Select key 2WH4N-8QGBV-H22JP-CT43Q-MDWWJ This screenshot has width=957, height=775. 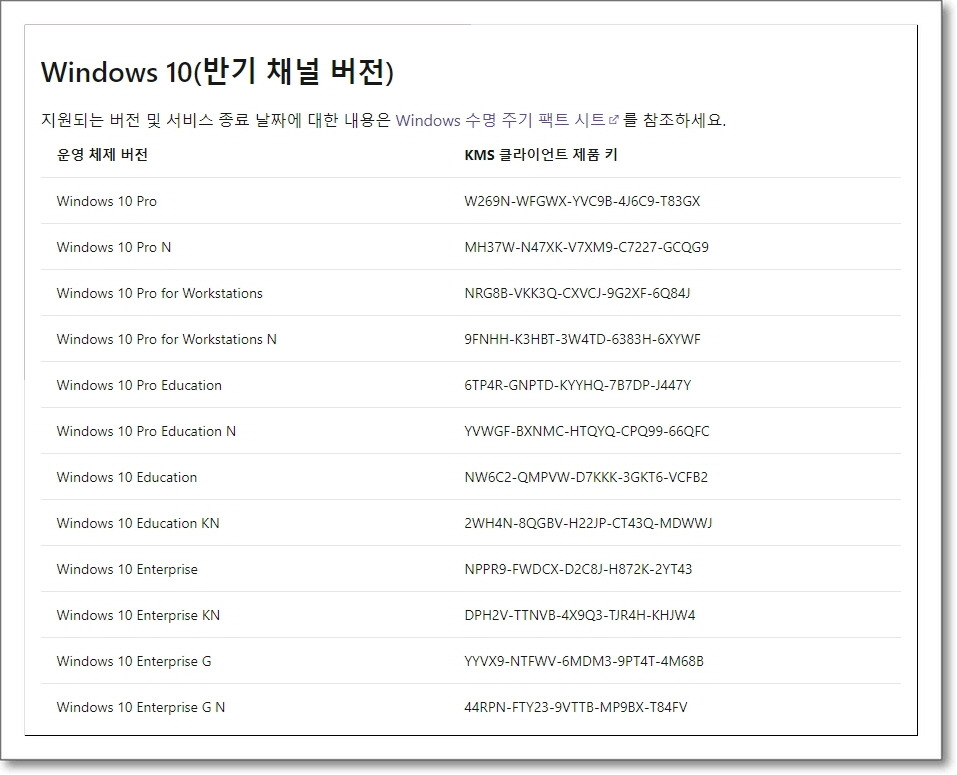pyautogui.click(x=588, y=524)
